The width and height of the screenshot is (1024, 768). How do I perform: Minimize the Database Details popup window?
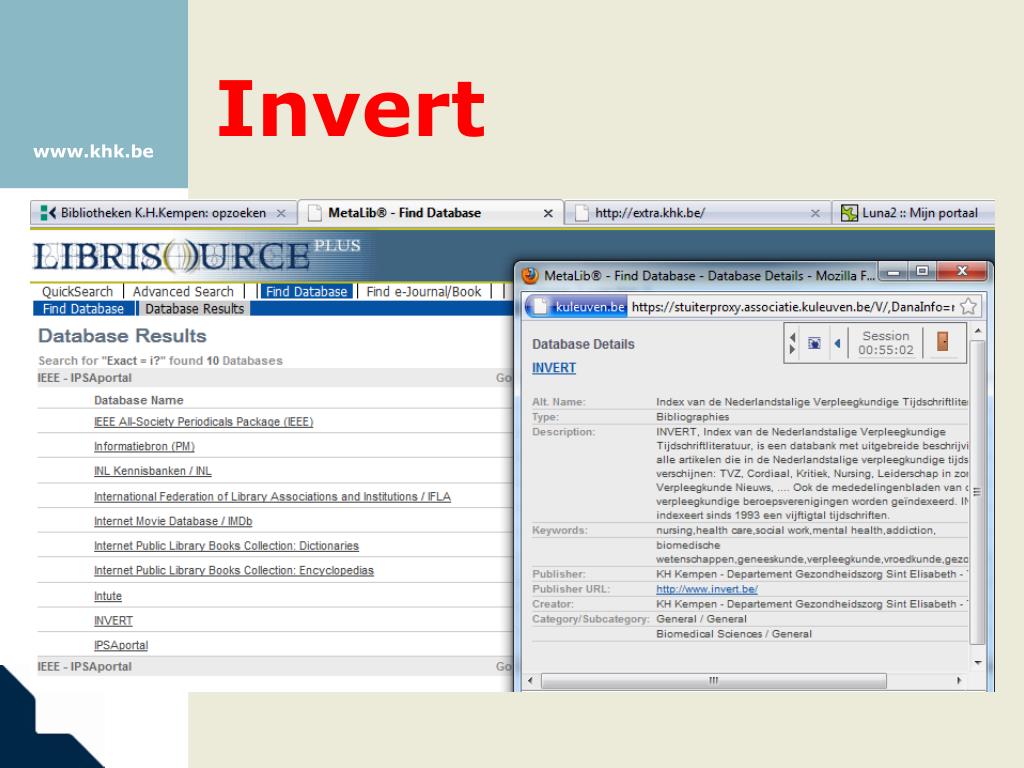pos(893,271)
